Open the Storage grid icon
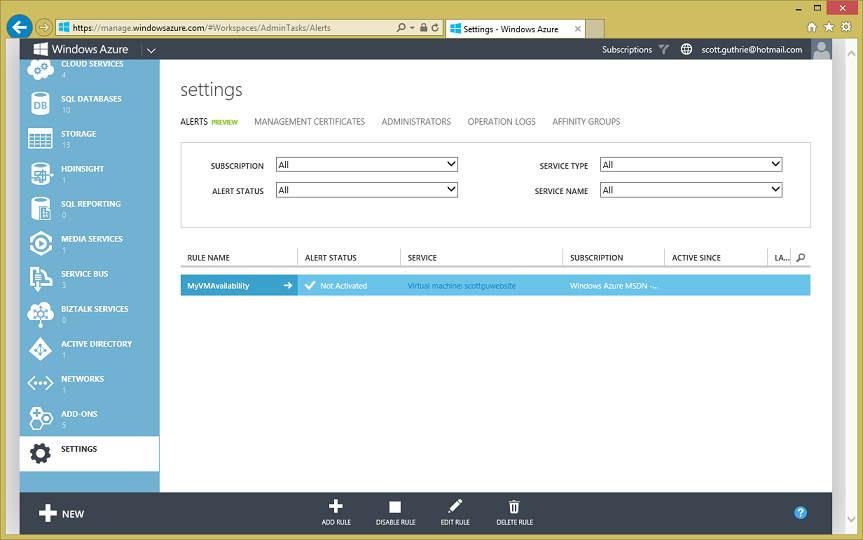The height and width of the screenshot is (540, 863). (40, 139)
